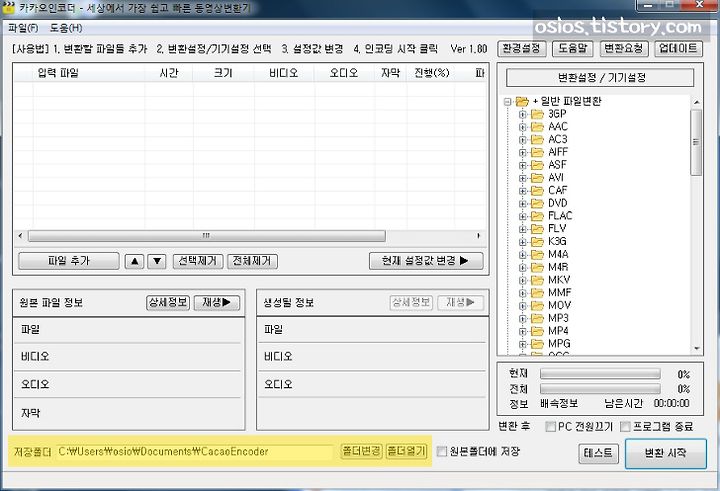This screenshot has height=491, width=720.
Task: Click the 테스트 button
Action: point(598,453)
